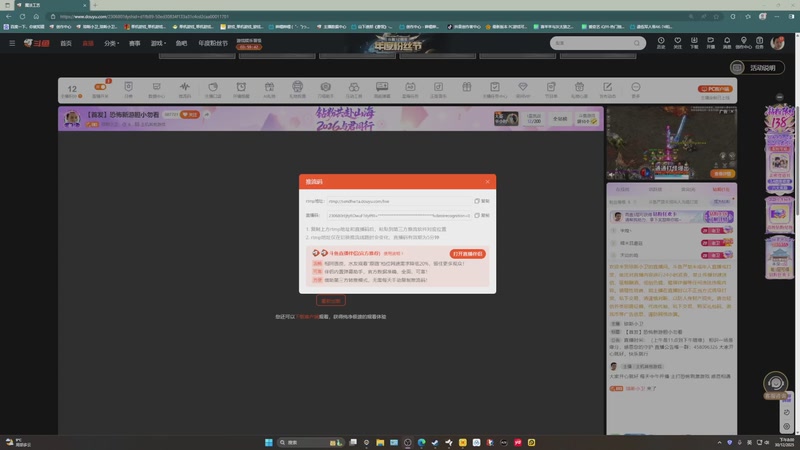
Task: Click the share arrow icon beside 关注
Action: pos(207,115)
